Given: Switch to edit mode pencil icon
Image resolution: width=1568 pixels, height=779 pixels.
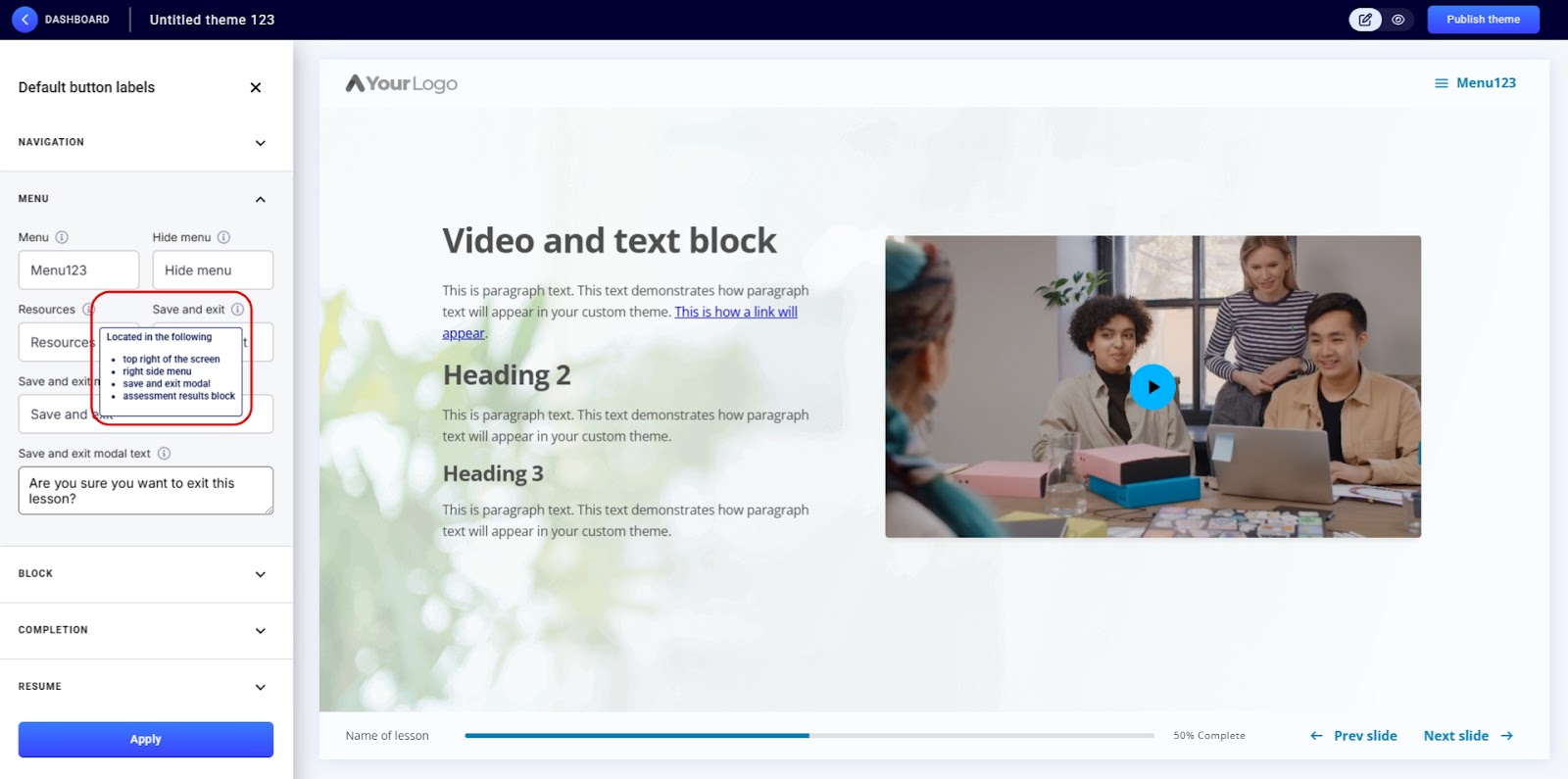Looking at the screenshot, I should point(1365,20).
